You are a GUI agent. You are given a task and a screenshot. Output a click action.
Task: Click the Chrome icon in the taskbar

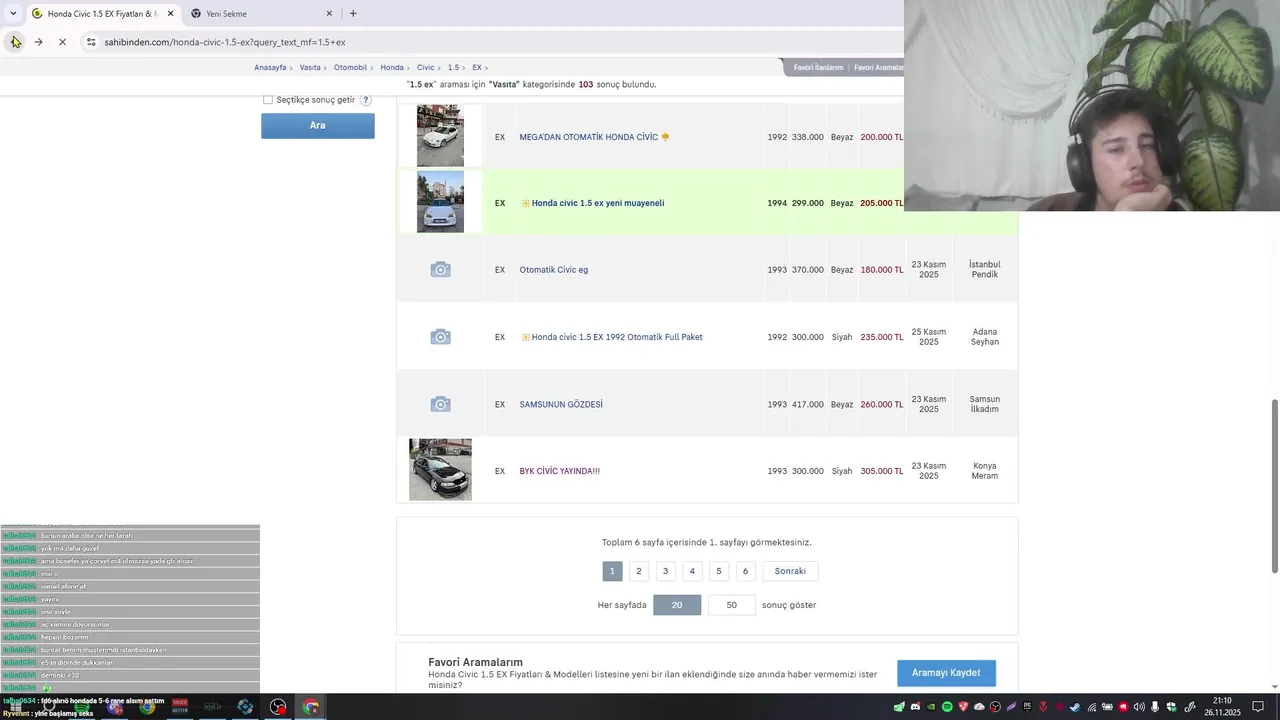[x=311, y=707]
